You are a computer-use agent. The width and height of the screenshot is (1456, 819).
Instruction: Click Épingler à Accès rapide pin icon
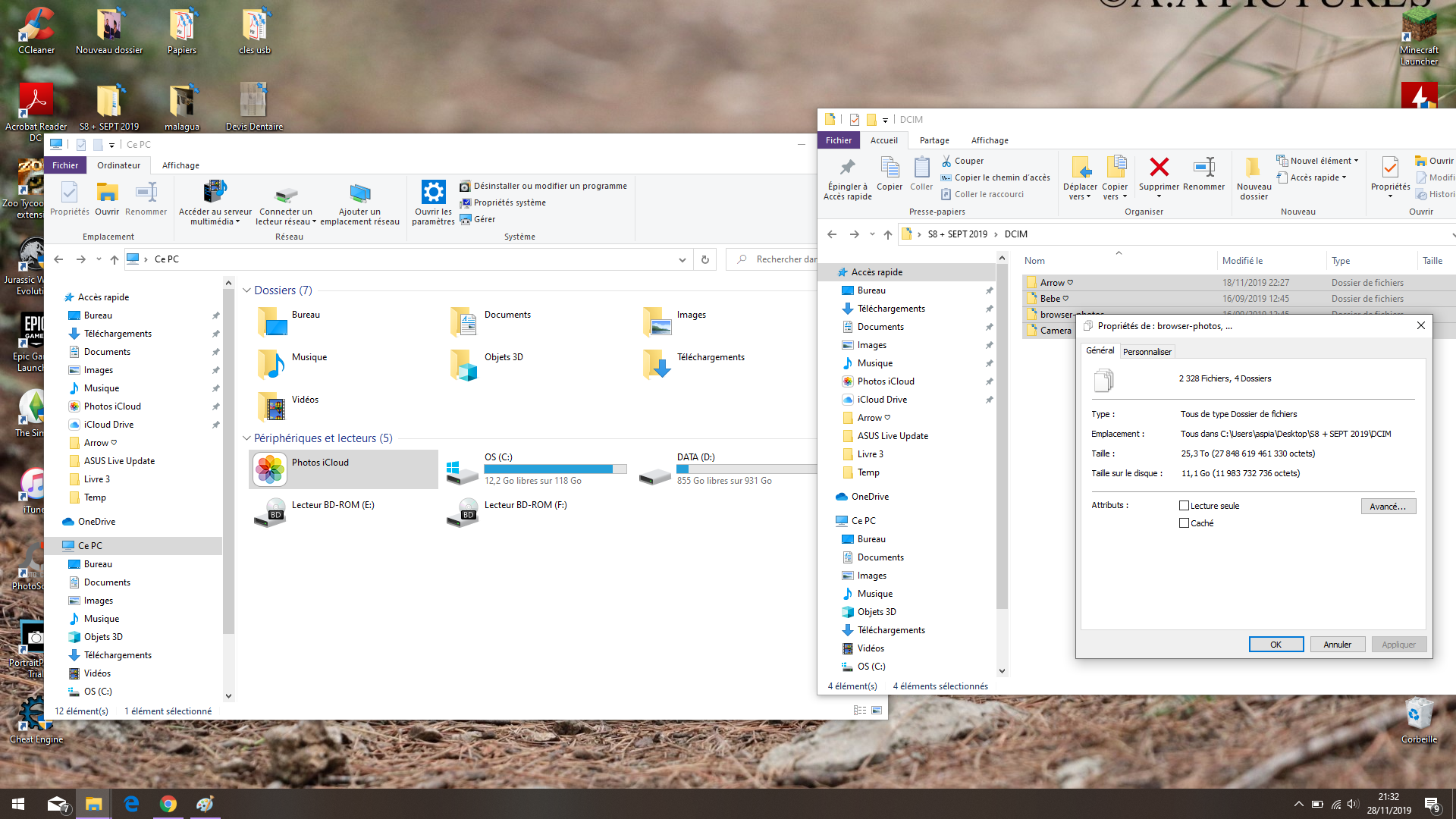click(847, 168)
